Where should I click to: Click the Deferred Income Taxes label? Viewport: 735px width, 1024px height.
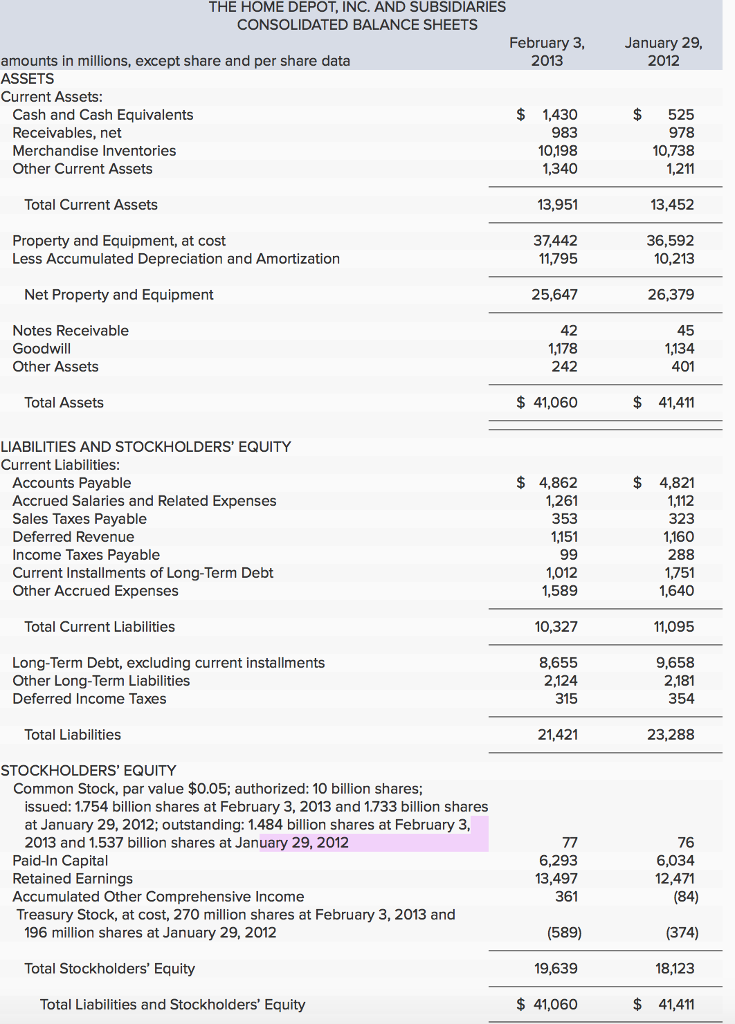(x=90, y=699)
